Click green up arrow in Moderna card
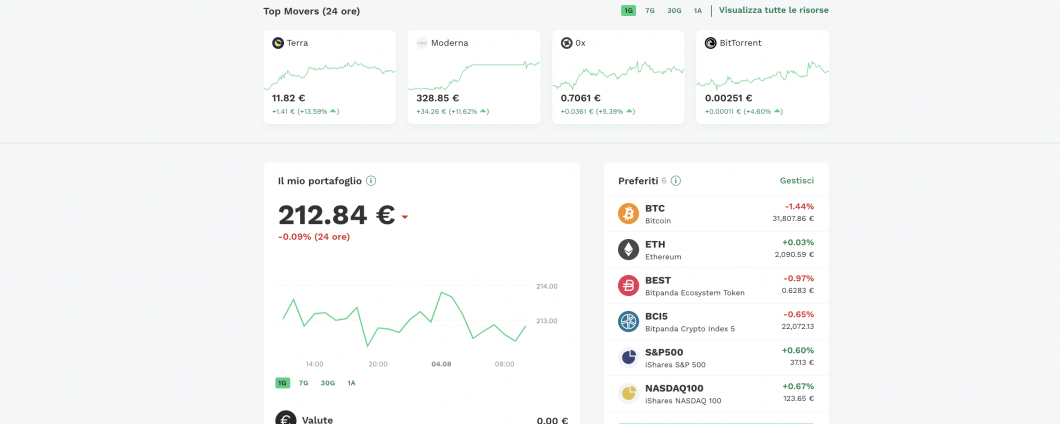Screen dimensions: 1060x424 pos(484,111)
